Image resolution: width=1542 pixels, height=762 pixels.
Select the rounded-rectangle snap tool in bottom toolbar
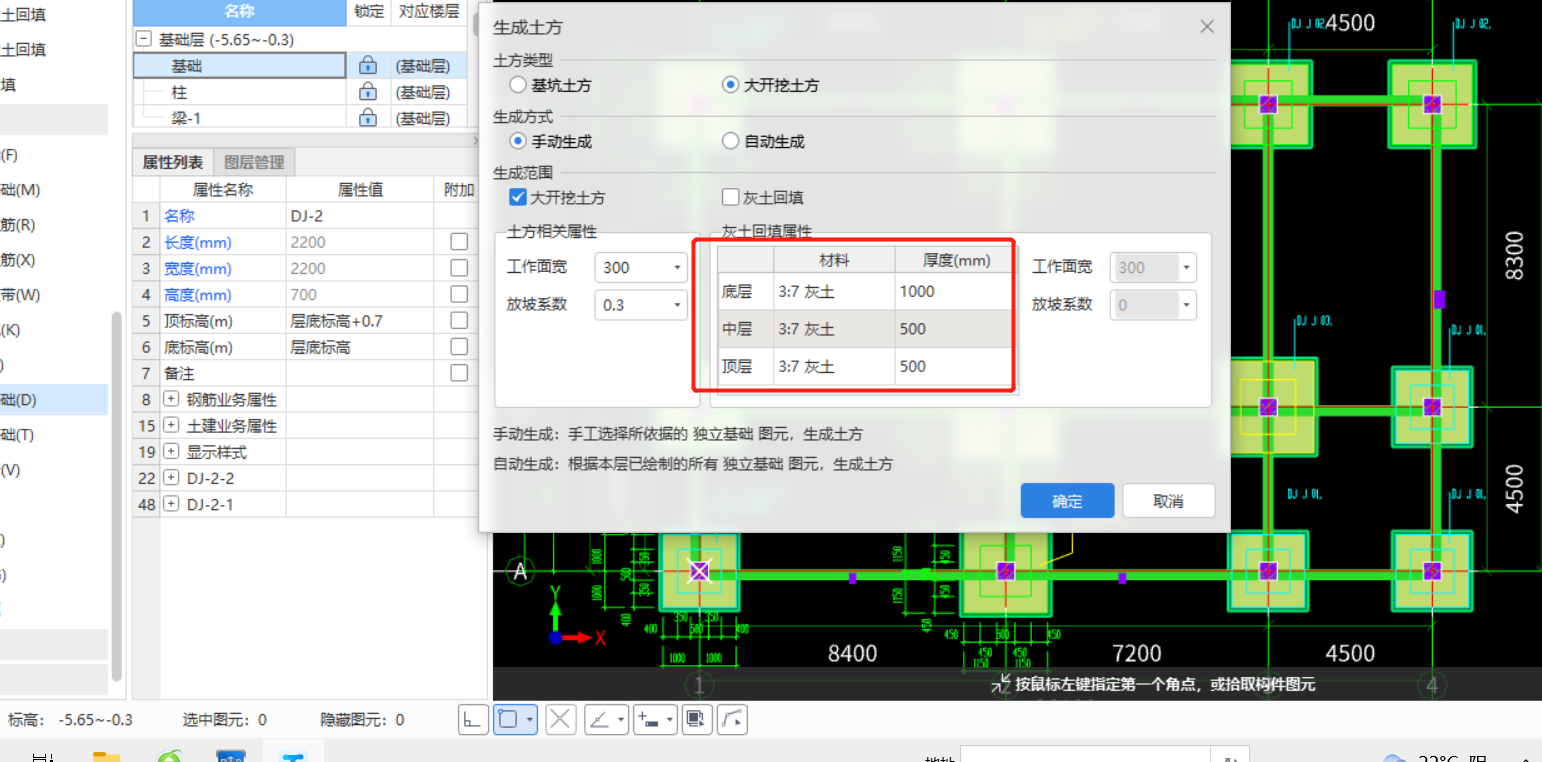point(508,719)
